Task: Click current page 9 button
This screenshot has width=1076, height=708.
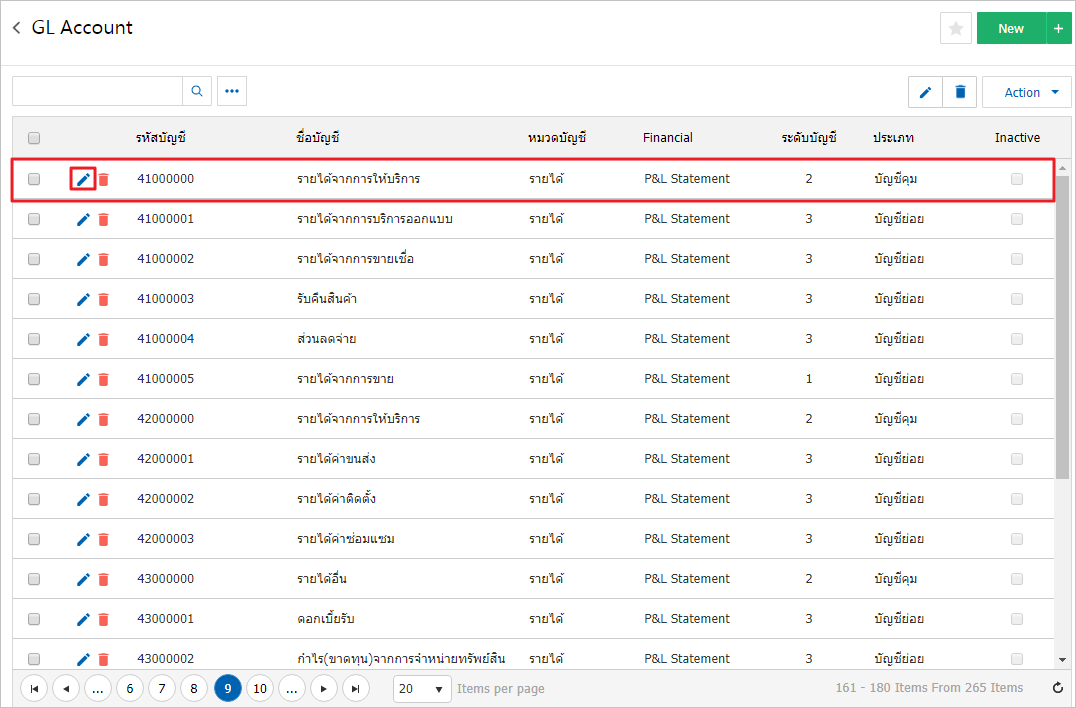Action: [x=228, y=688]
